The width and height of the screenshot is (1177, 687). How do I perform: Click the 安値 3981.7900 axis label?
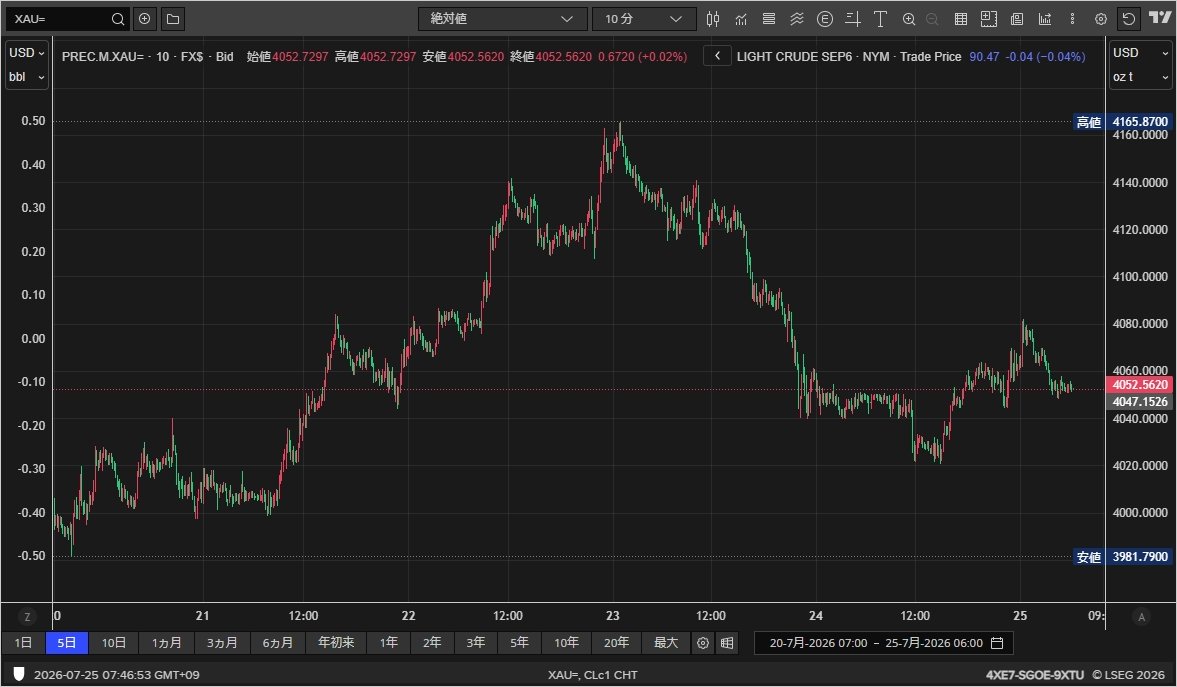pyautogui.click(x=1122, y=557)
